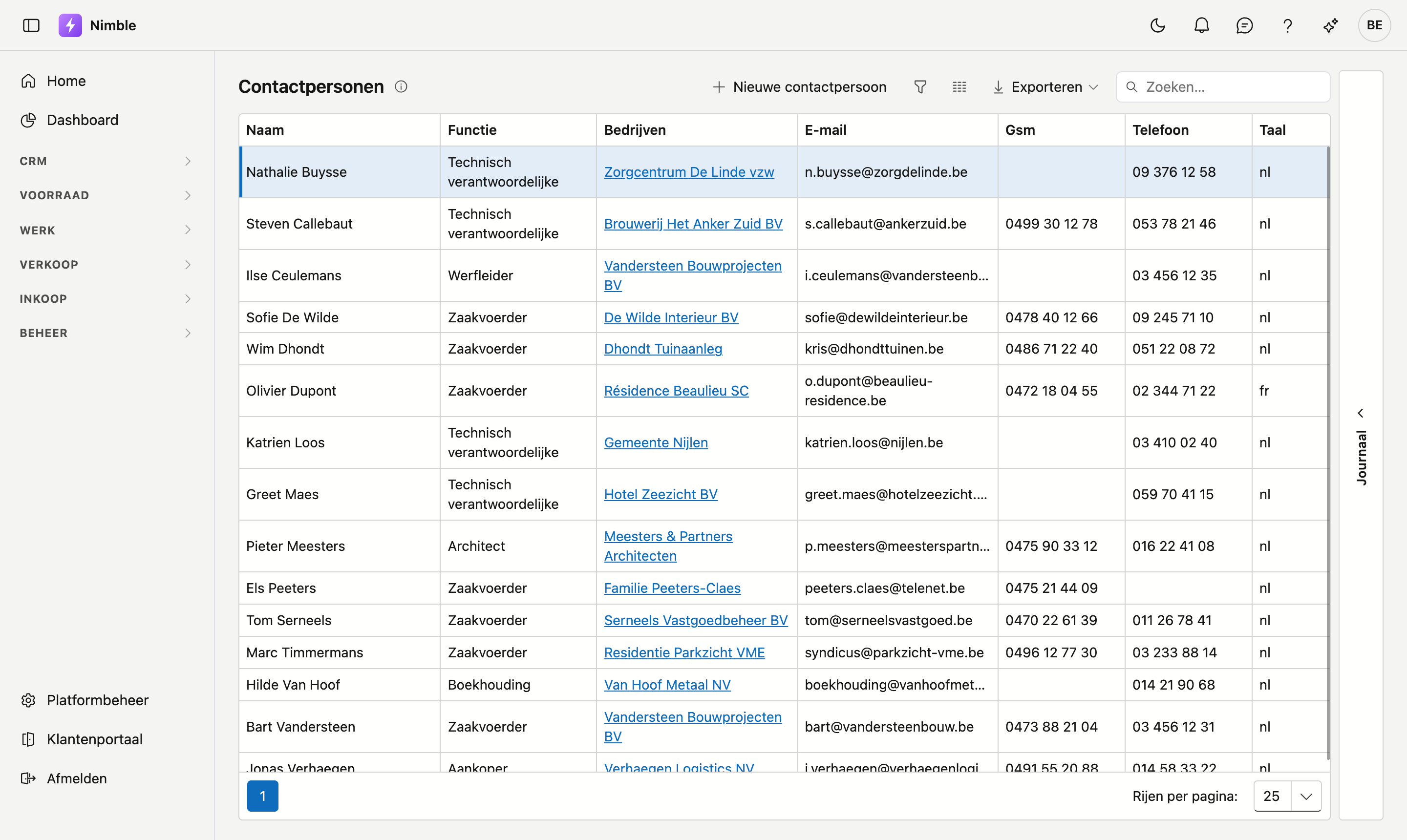Click Olivier Dupont name cell
The image size is (1407, 840).
coord(339,391)
